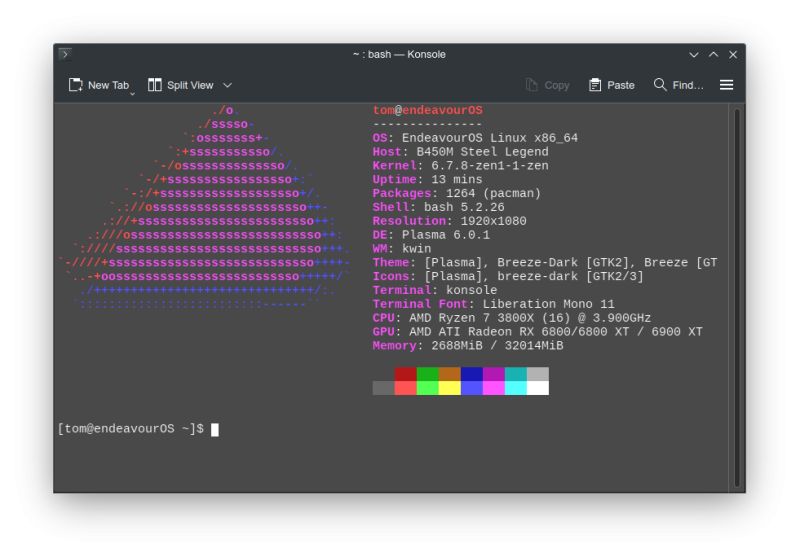Screen dimensions: 800x557
Task: Click the Copy pages icon
Action: 532,85
